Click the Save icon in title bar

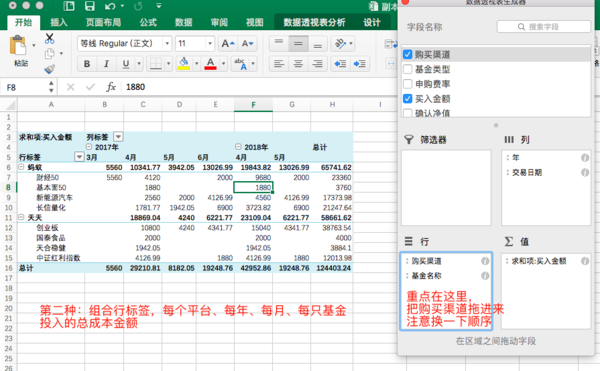point(90,6)
